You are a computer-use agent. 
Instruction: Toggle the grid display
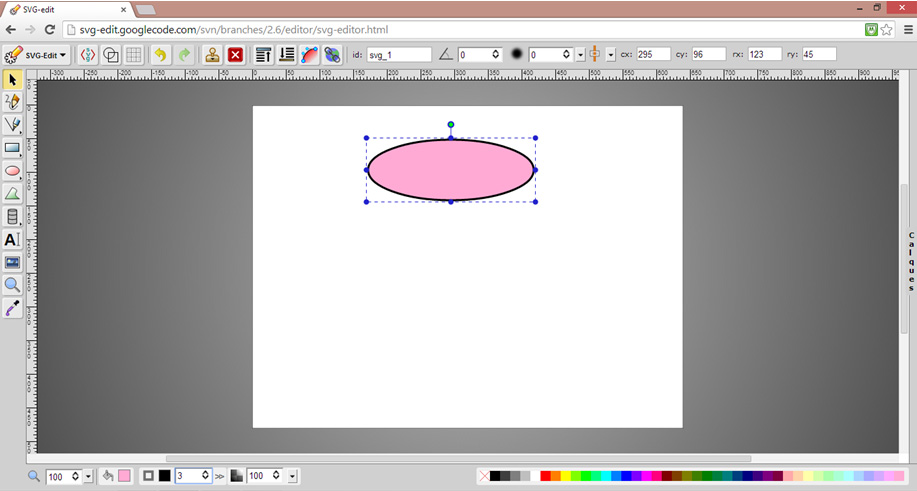coord(133,55)
